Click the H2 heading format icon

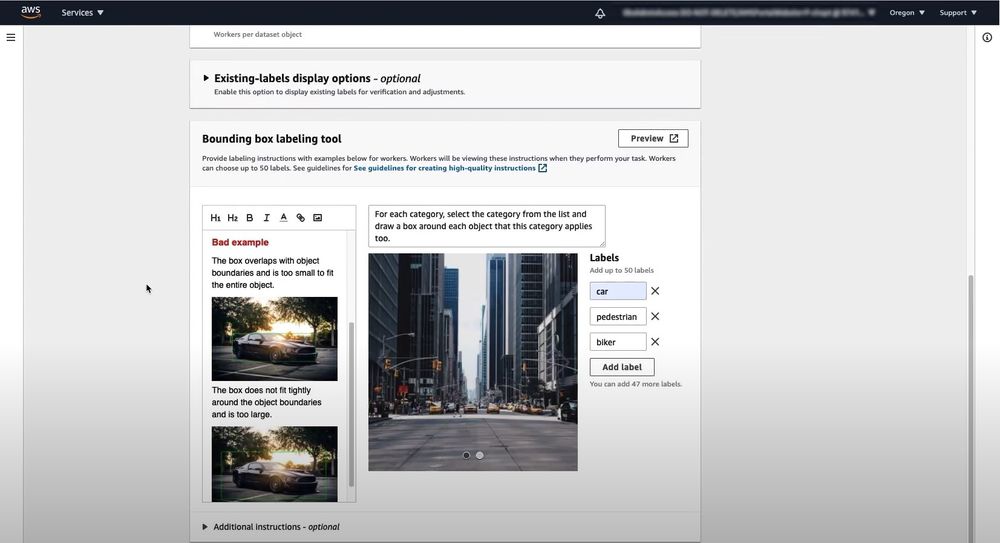coord(232,218)
